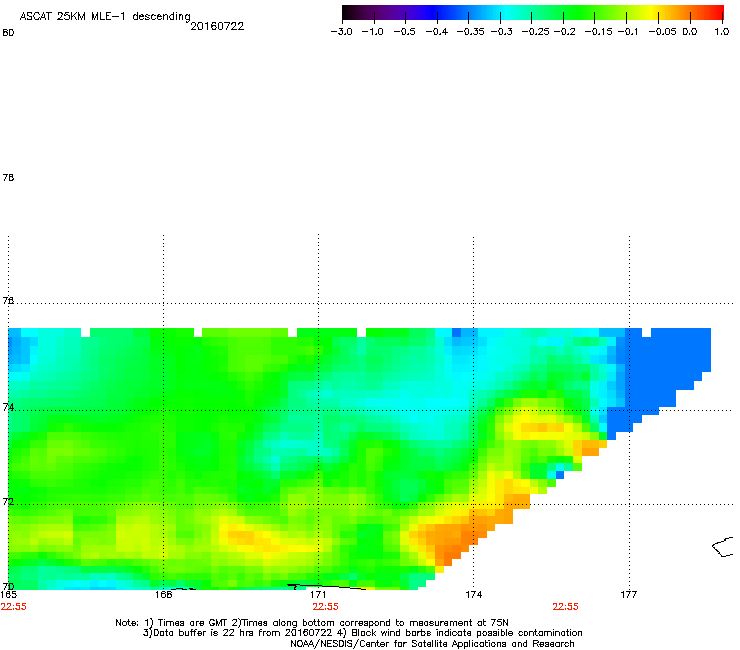Image resolution: width=740 pixels, height=650 pixels.
Task: Click the 'ASCAT 25KM MLE-1 descending' title
Action: click(x=105, y=17)
